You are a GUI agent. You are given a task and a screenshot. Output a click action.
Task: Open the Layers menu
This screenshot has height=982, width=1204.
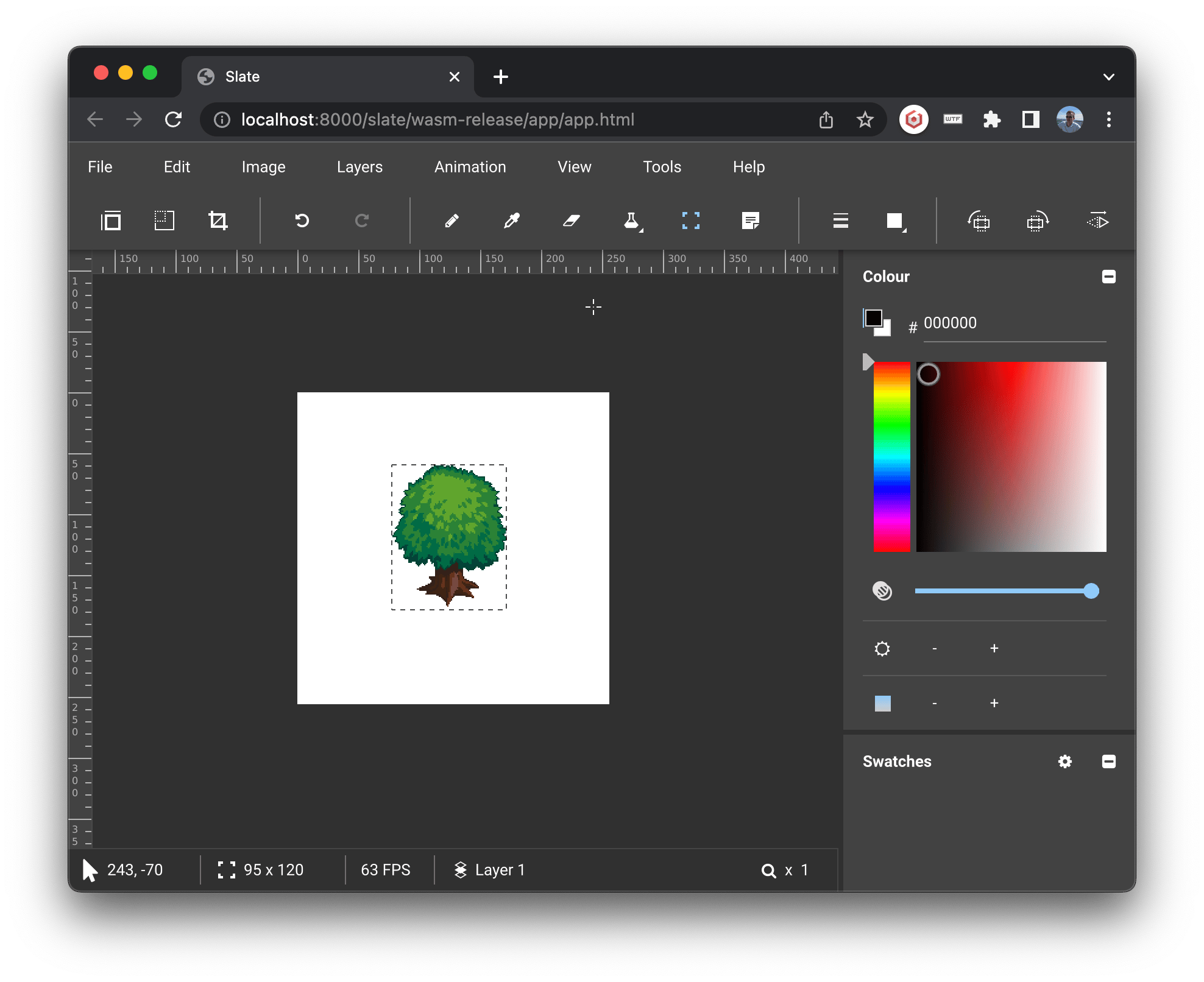tap(359, 166)
